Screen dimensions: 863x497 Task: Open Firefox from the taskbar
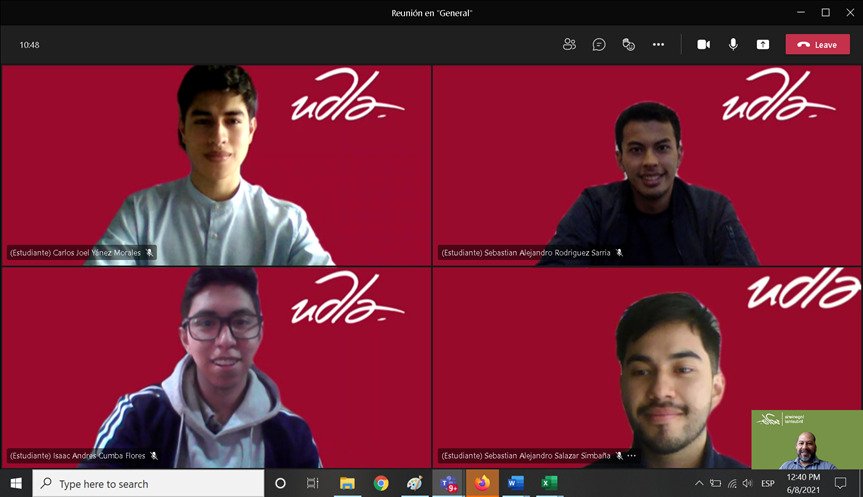click(x=482, y=483)
